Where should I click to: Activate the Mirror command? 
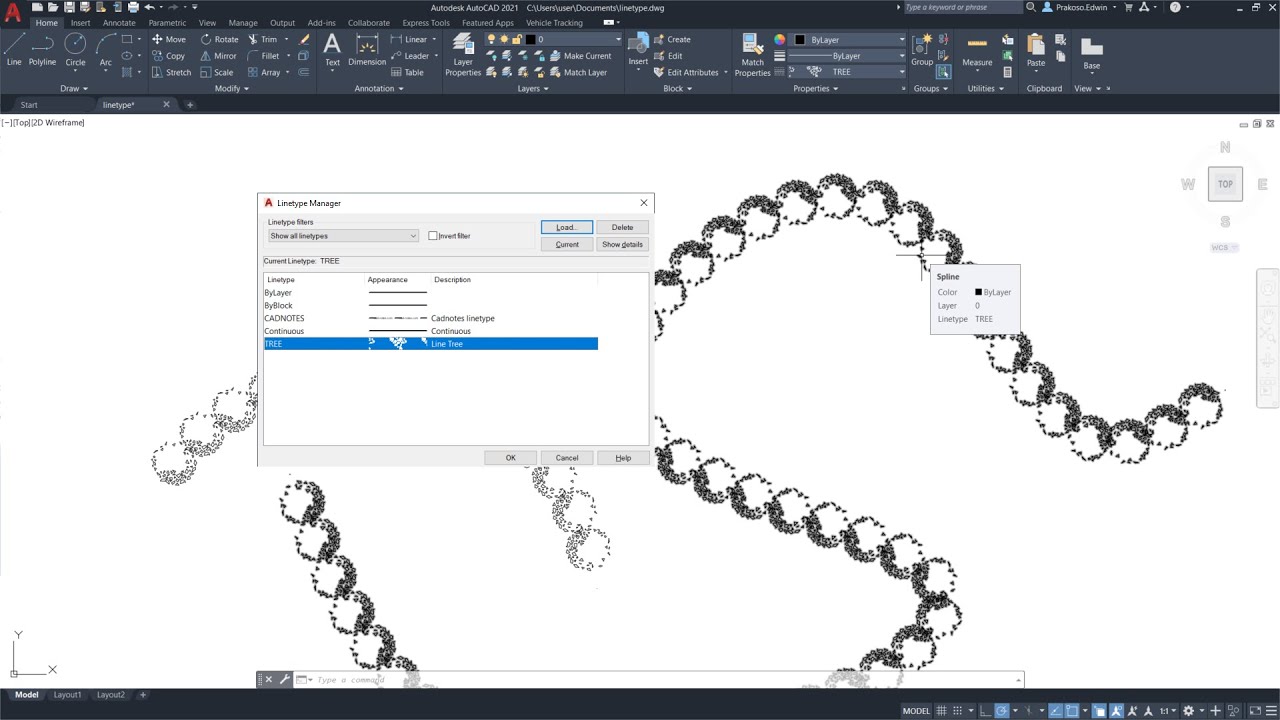(218, 56)
